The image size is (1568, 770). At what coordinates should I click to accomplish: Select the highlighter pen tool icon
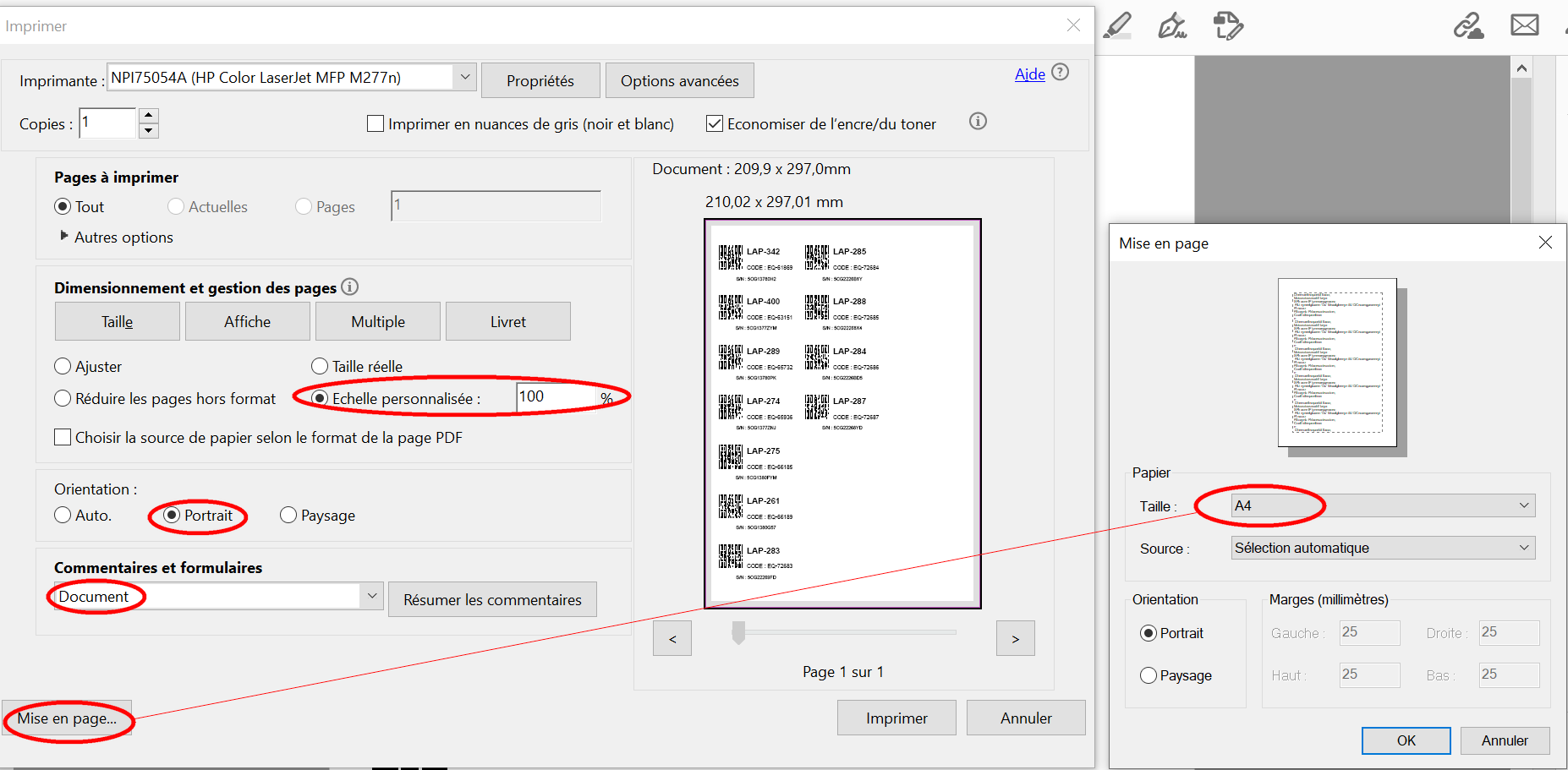click(1118, 25)
